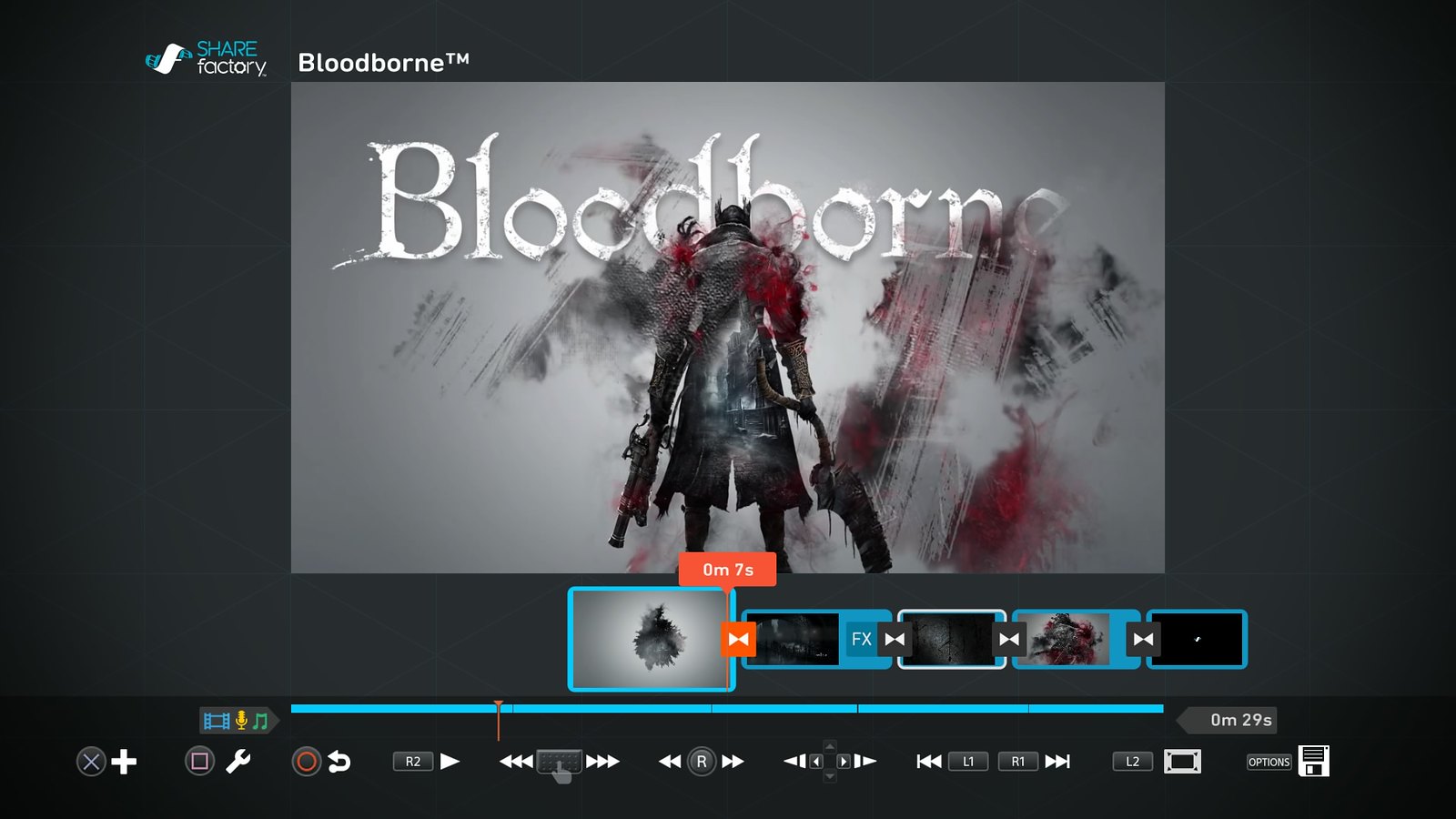This screenshot has height=819, width=1456.
Task: Step back one frame icon
Action: [794, 761]
